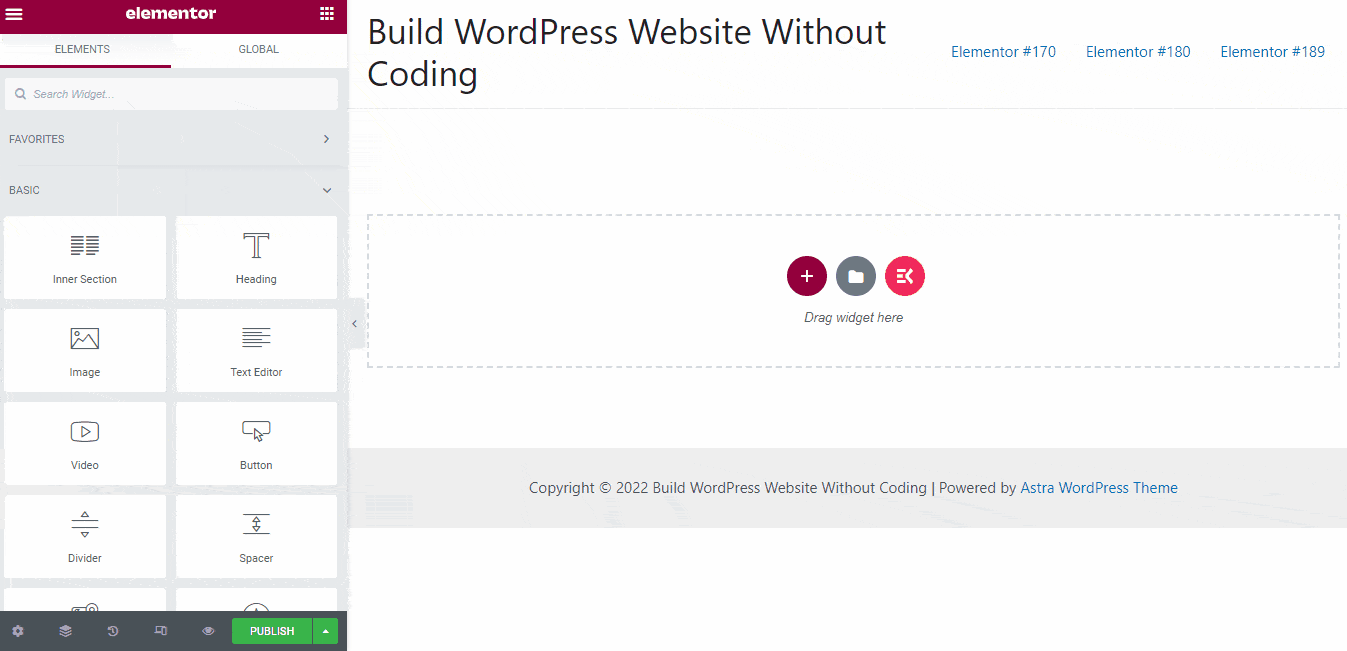Open the ElementsKit templates button
The image size is (1347, 651).
pyautogui.click(x=905, y=276)
